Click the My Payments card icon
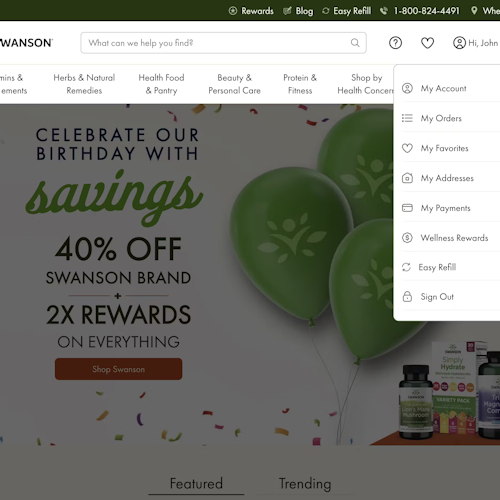This screenshot has height=500, width=500. click(x=407, y=208)
